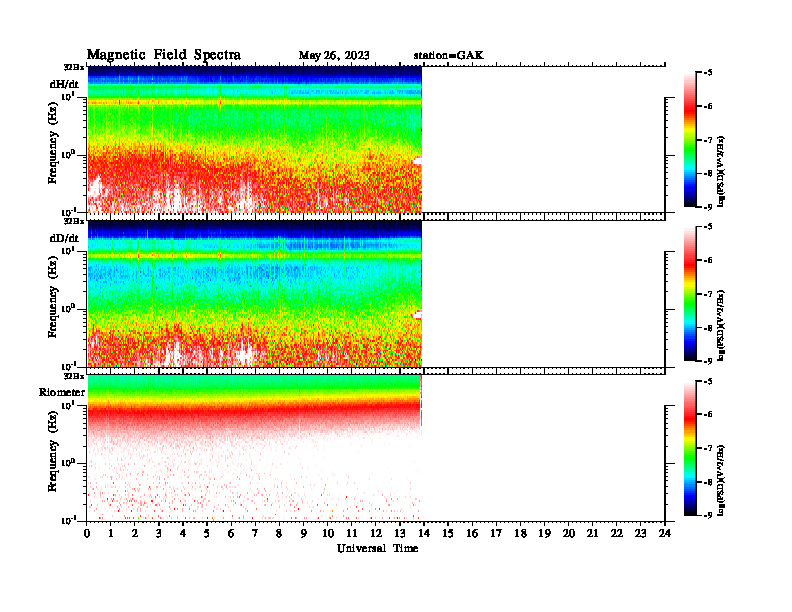Click the color bar beside dH/dt panel
Viewport: 792px width, 612px height.
tap(690, 139)
